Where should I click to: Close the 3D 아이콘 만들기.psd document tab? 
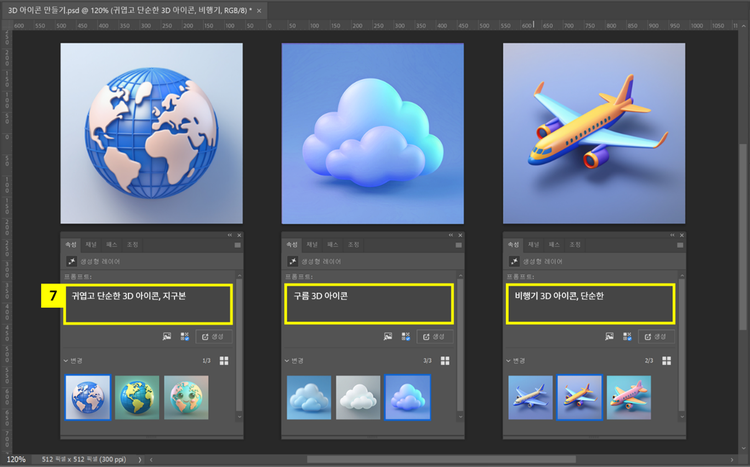259,11
